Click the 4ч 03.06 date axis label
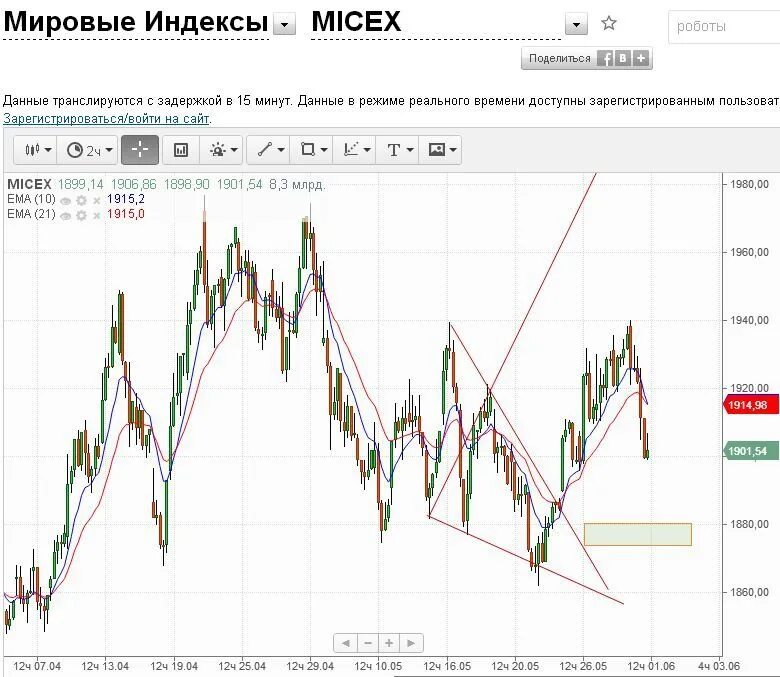780x677 pixels. pos(719,666)
